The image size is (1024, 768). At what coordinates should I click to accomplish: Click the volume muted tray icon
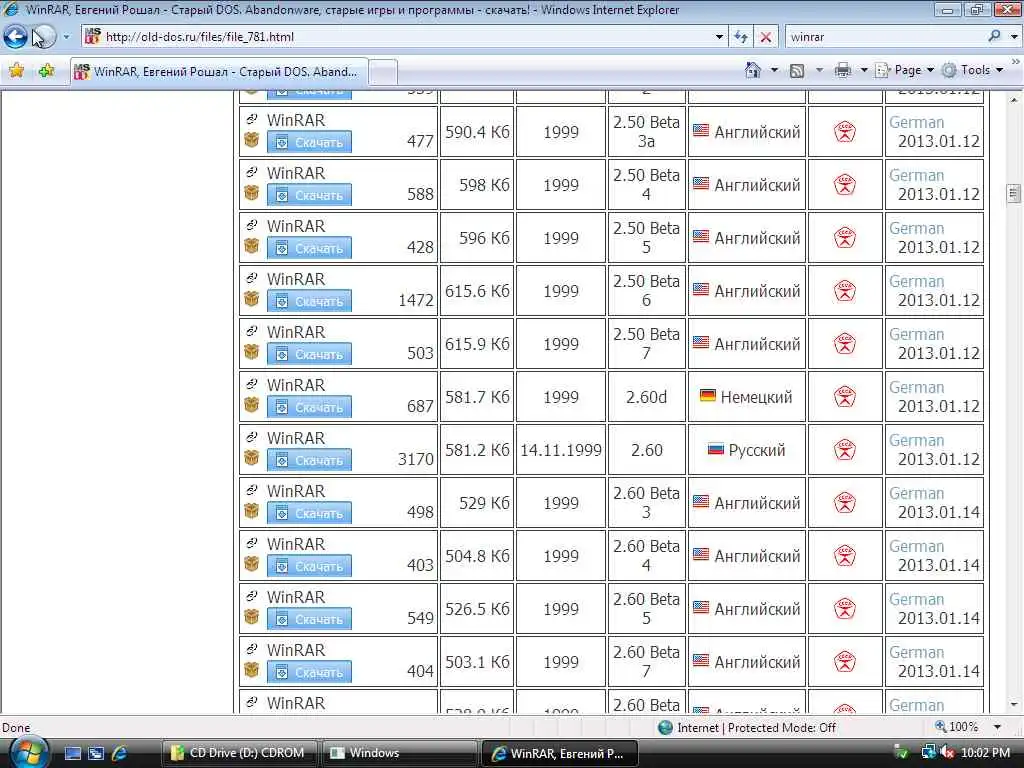pyautogui.click(x=947, y=752)
